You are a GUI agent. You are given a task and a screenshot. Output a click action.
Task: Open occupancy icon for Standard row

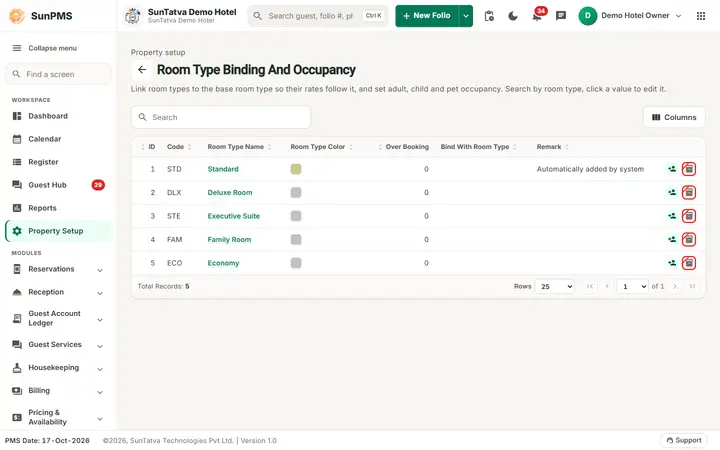click(672, 169)
